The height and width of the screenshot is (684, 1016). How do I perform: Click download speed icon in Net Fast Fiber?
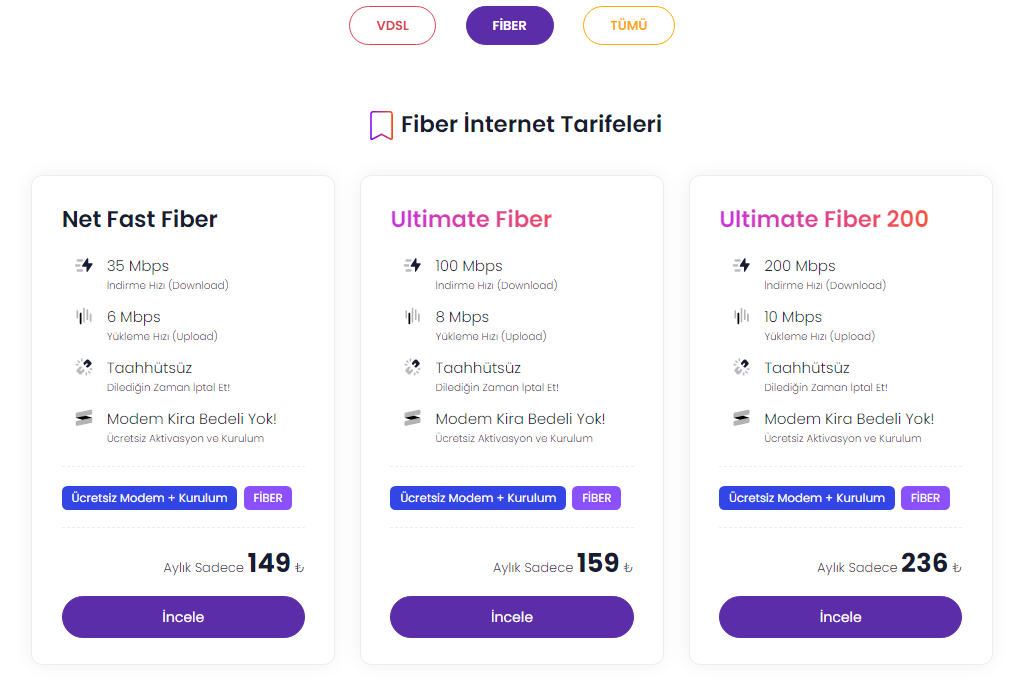pos(84,266)
